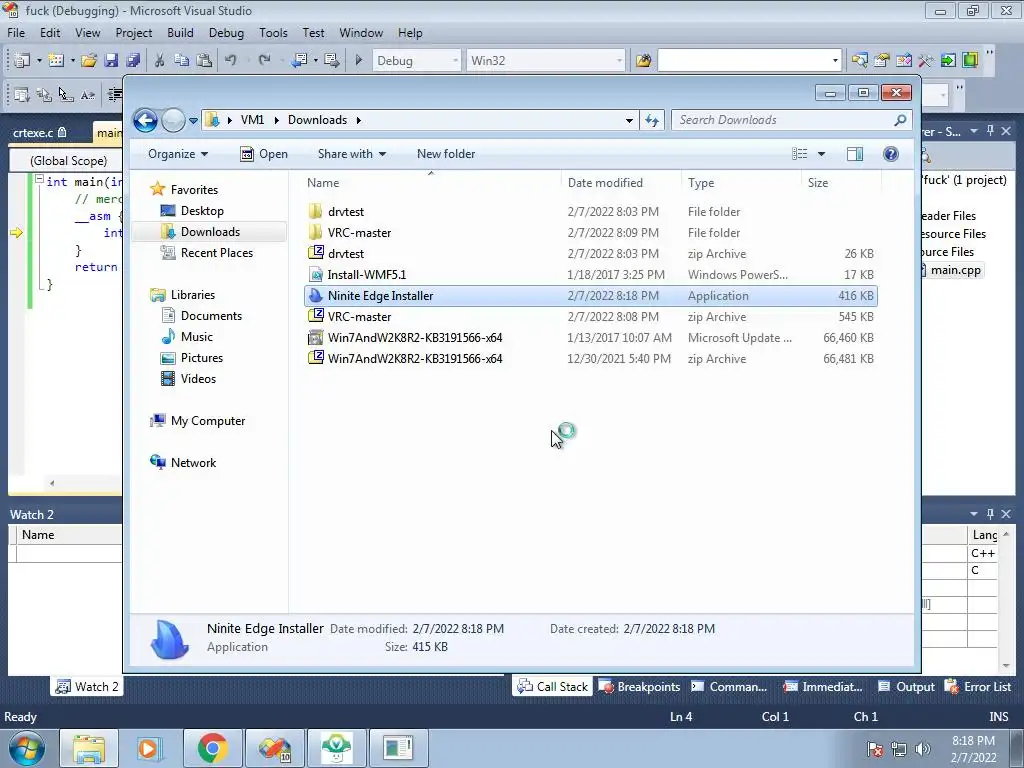Open Win32 platform combo box
Viewport: 1024px width, 768px height.
tap(545, 61)
